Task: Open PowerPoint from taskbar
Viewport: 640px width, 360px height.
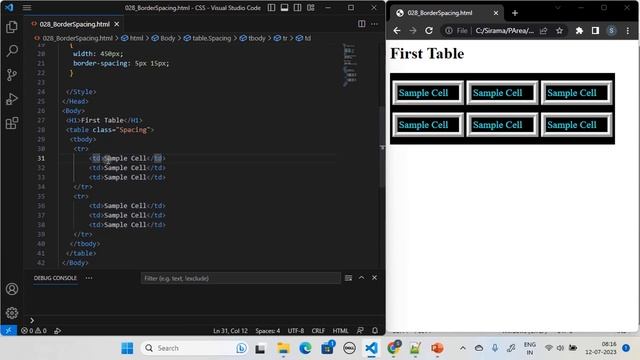Action: click(x=437, y=348)
